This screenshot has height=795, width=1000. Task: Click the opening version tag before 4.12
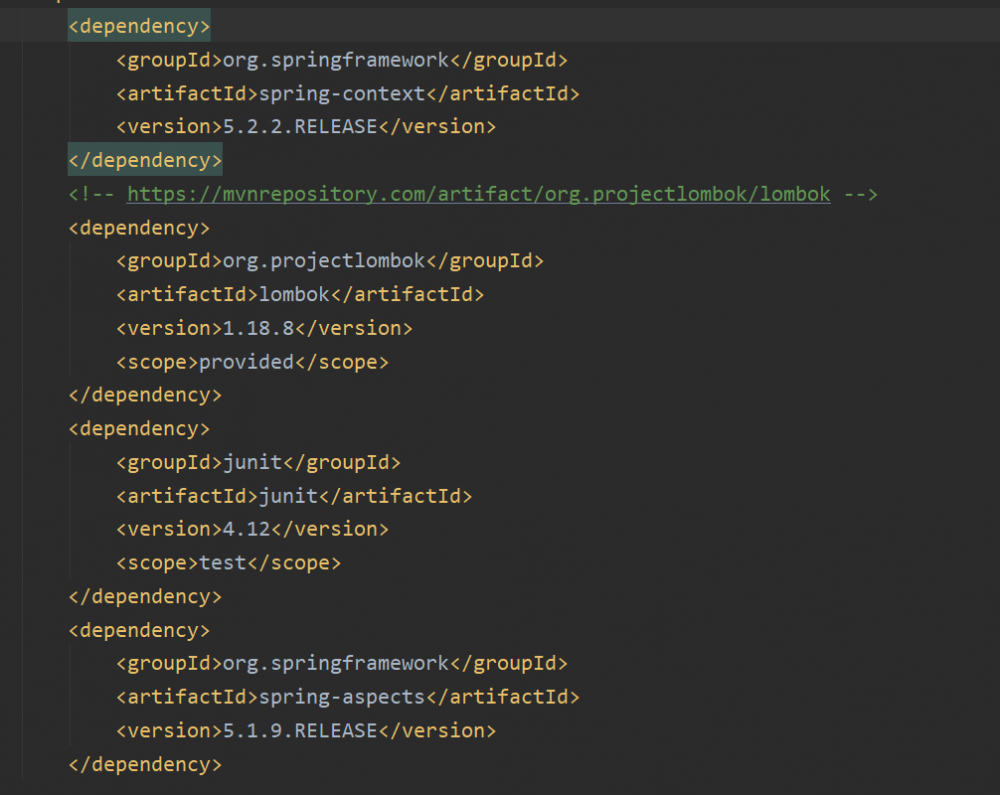click(163, 529)
